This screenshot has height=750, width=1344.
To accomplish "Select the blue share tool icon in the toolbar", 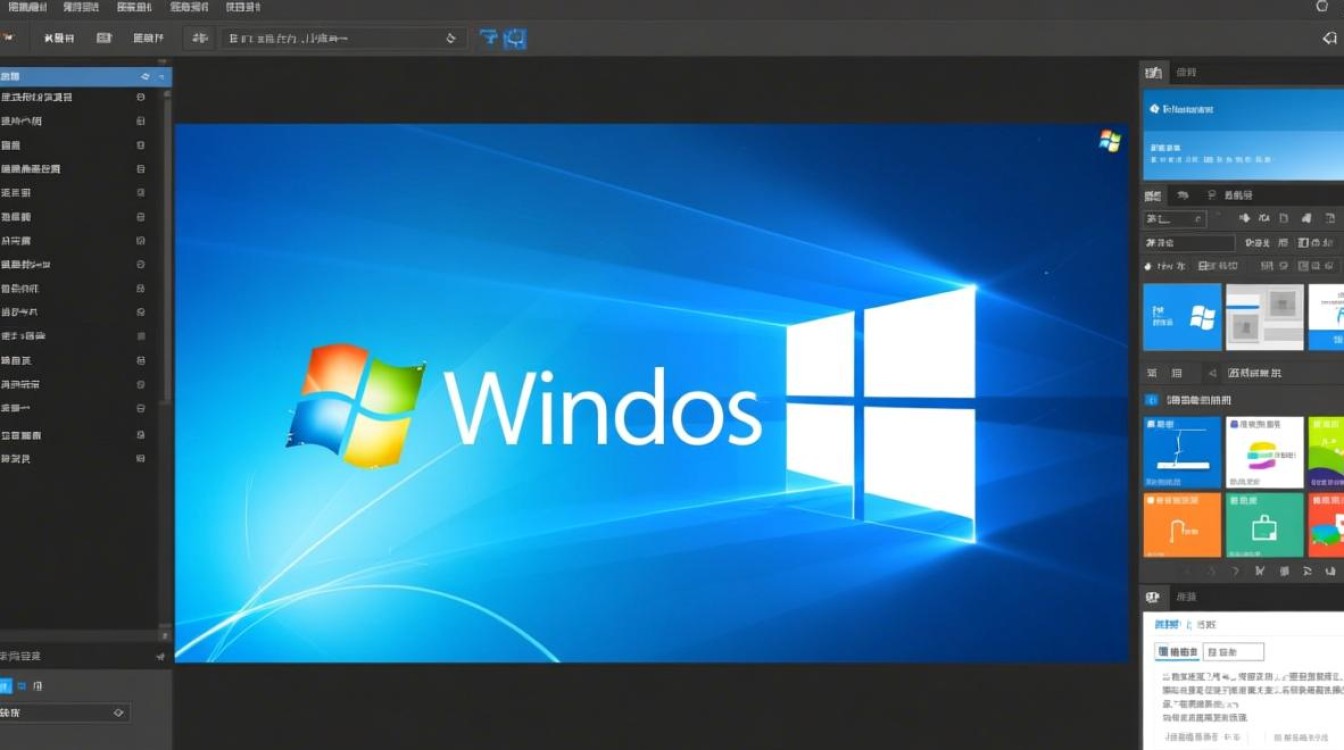I will point(487,37).
